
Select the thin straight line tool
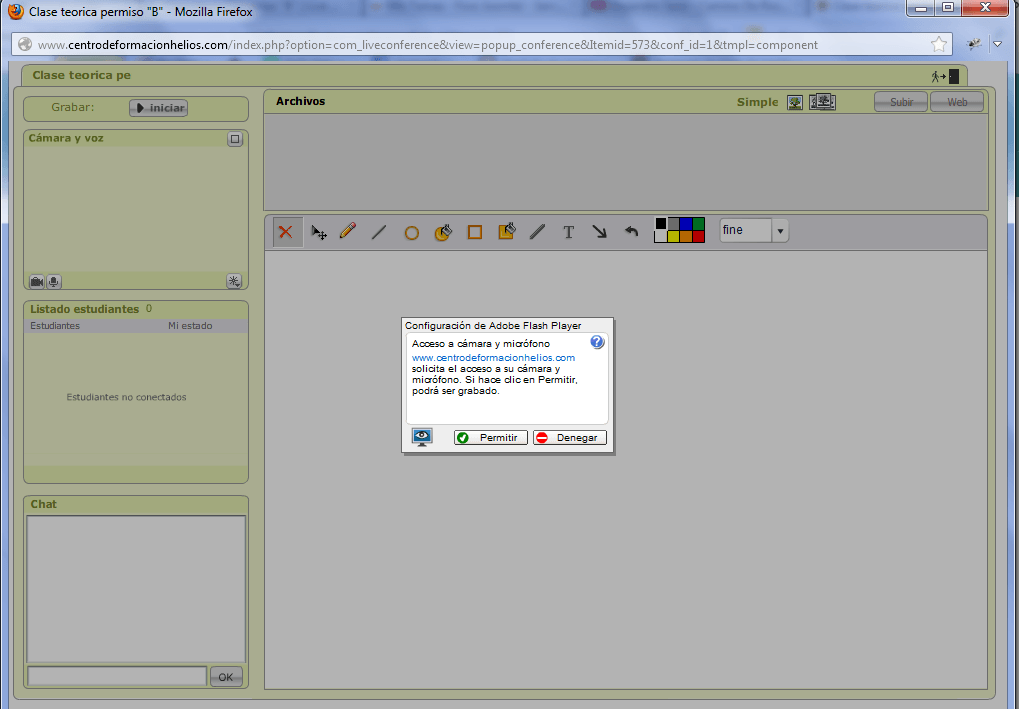[x=379, y=232]
